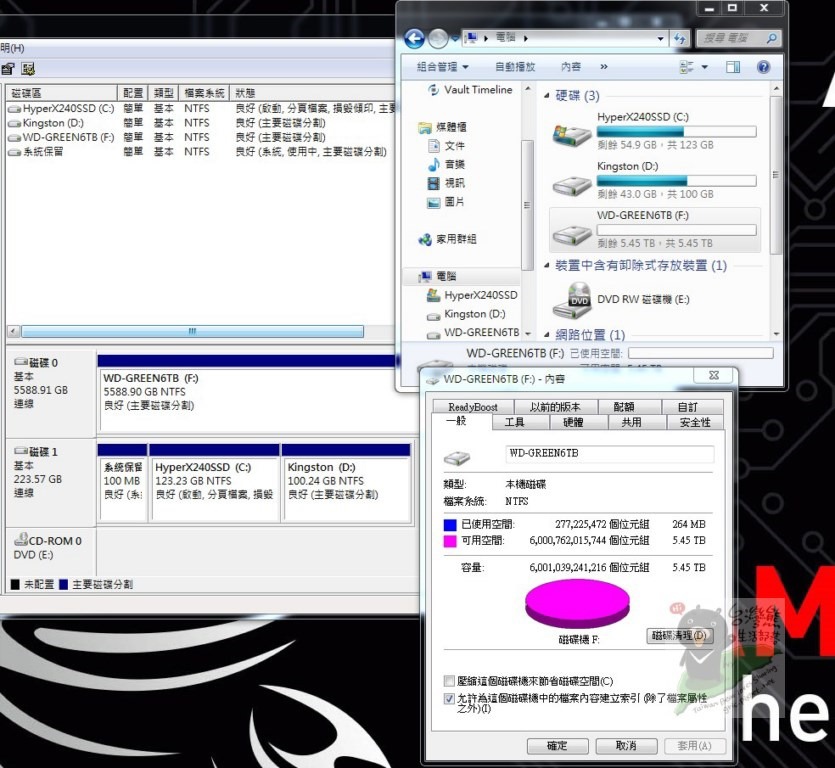This screenshot has height=768, width=835.
Task: Click the drive name field WD-GREEN6TB
Action: [609, 453]
